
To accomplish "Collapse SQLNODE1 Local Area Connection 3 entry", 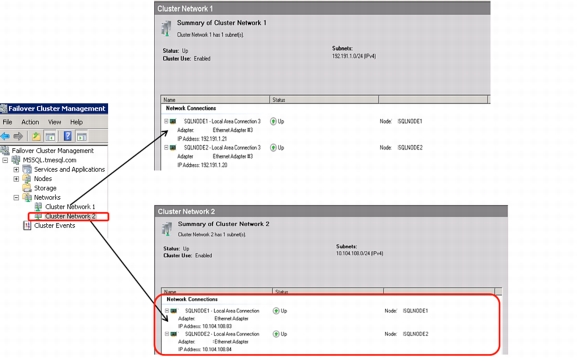I will tap(166, 121).
